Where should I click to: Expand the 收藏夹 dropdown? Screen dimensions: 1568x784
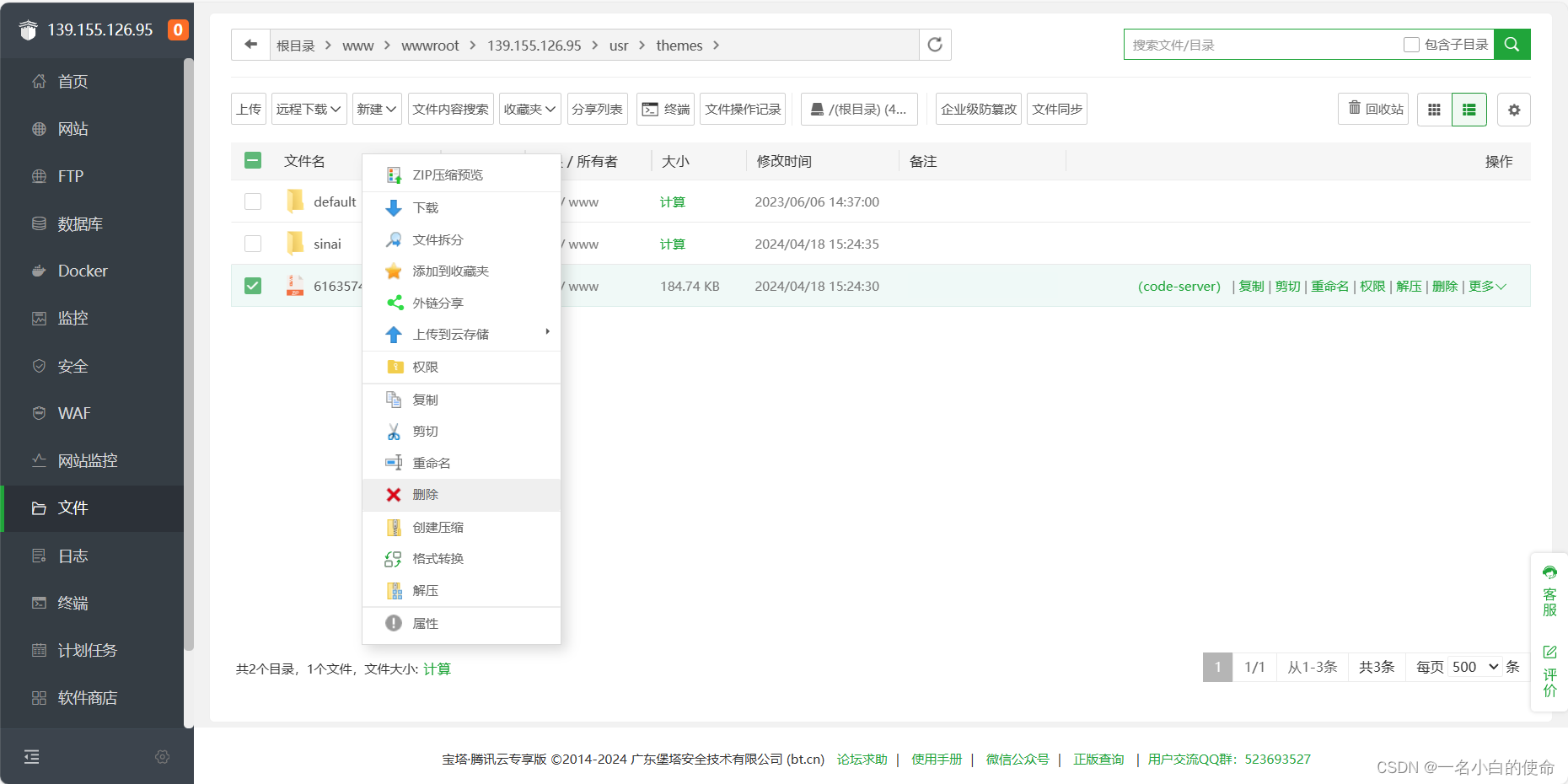pyautogui.click(x=530, y=109)
